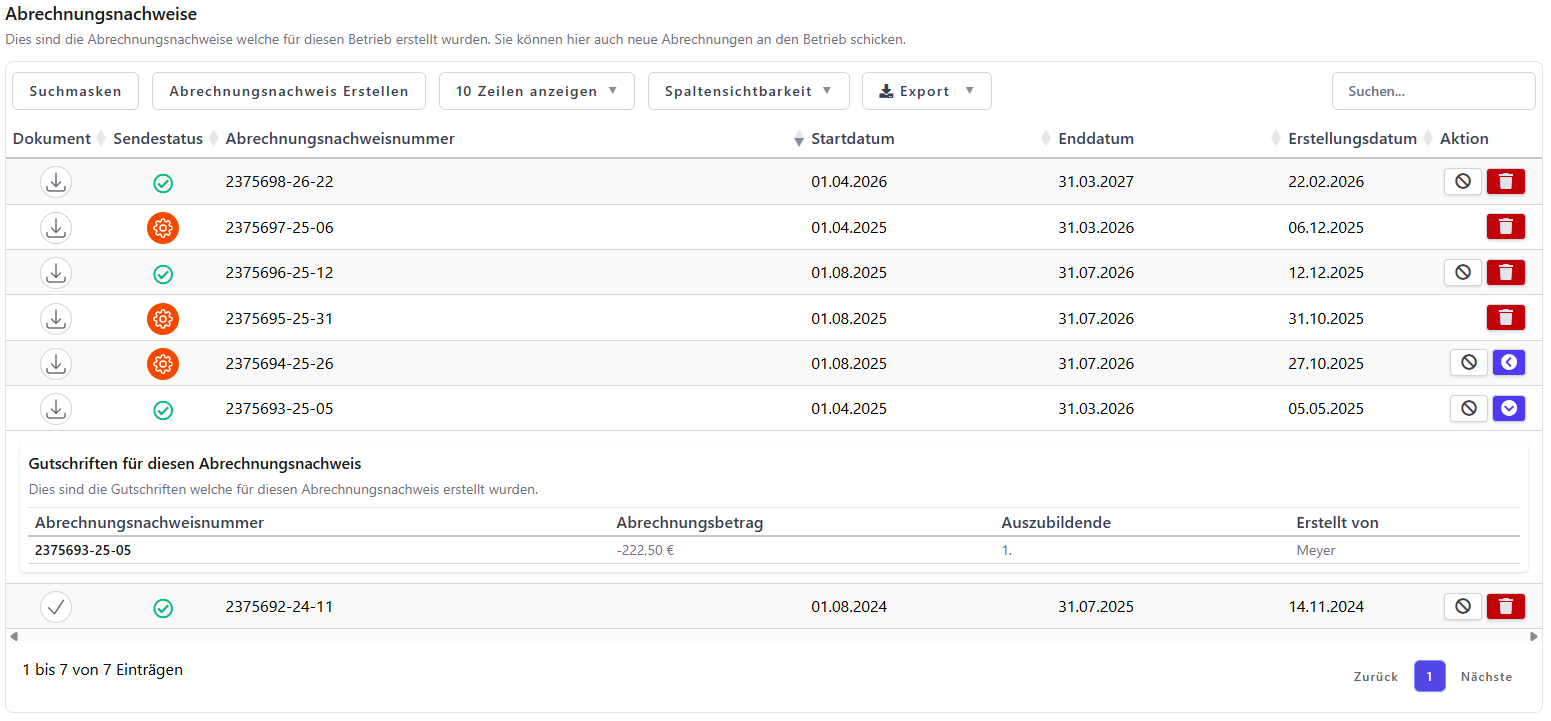The height and width of the screenshot is (721, 1551).
Task: Sort by Abrechnungsnachweisnummer column header
Action: 340,139
